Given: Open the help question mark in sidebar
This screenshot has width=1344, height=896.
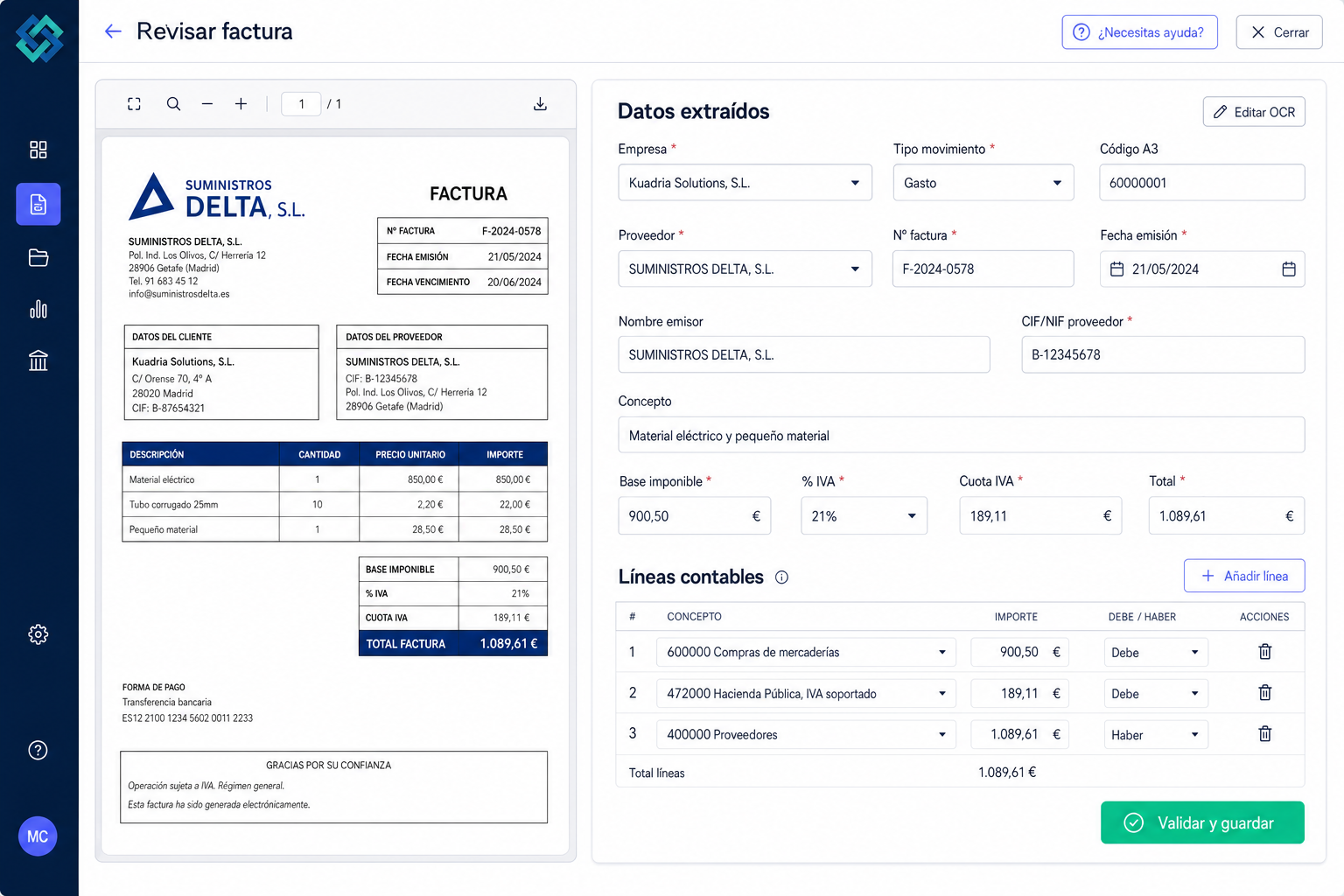Looking at the screenshot, I should (38, 750).
